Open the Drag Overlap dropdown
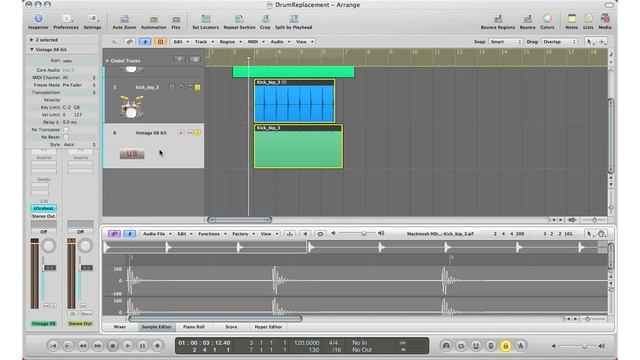This screenshot has height=360, width=640. 559,42
